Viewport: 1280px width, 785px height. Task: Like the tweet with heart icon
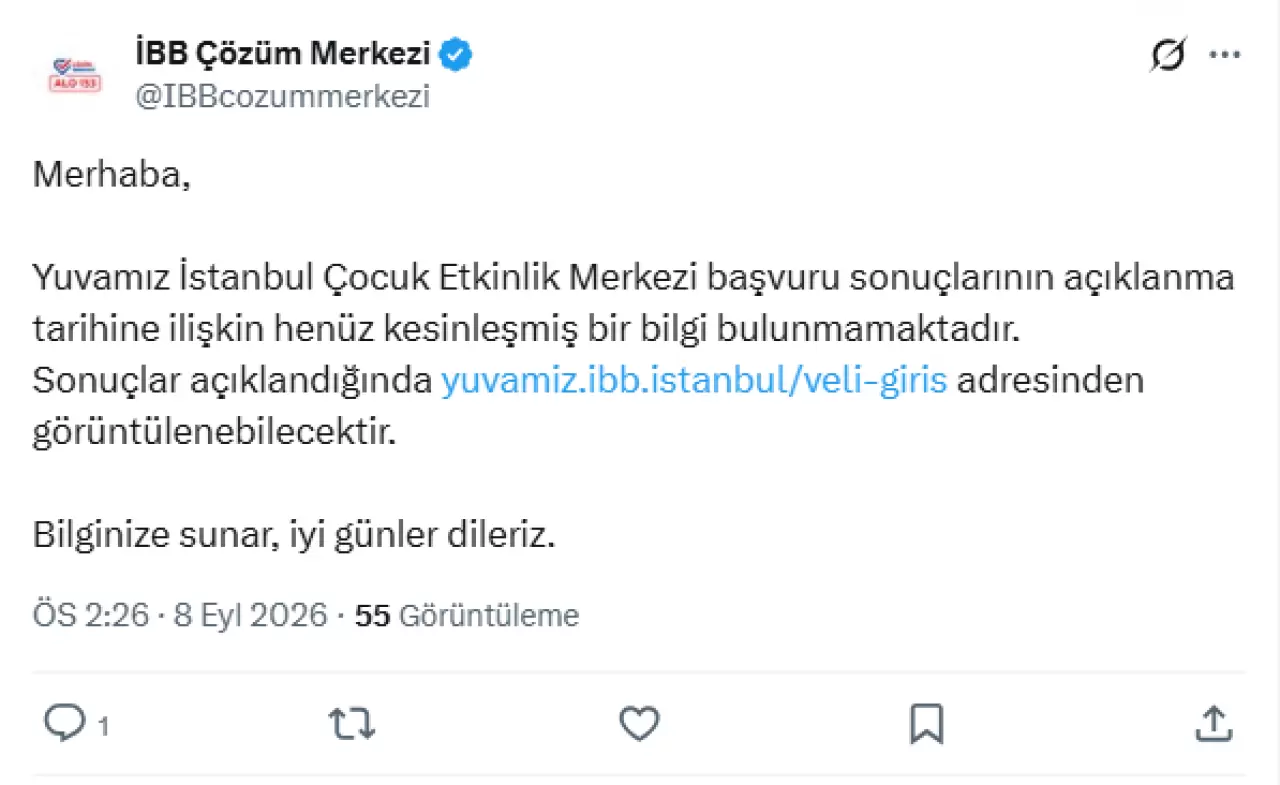[639, 724]
